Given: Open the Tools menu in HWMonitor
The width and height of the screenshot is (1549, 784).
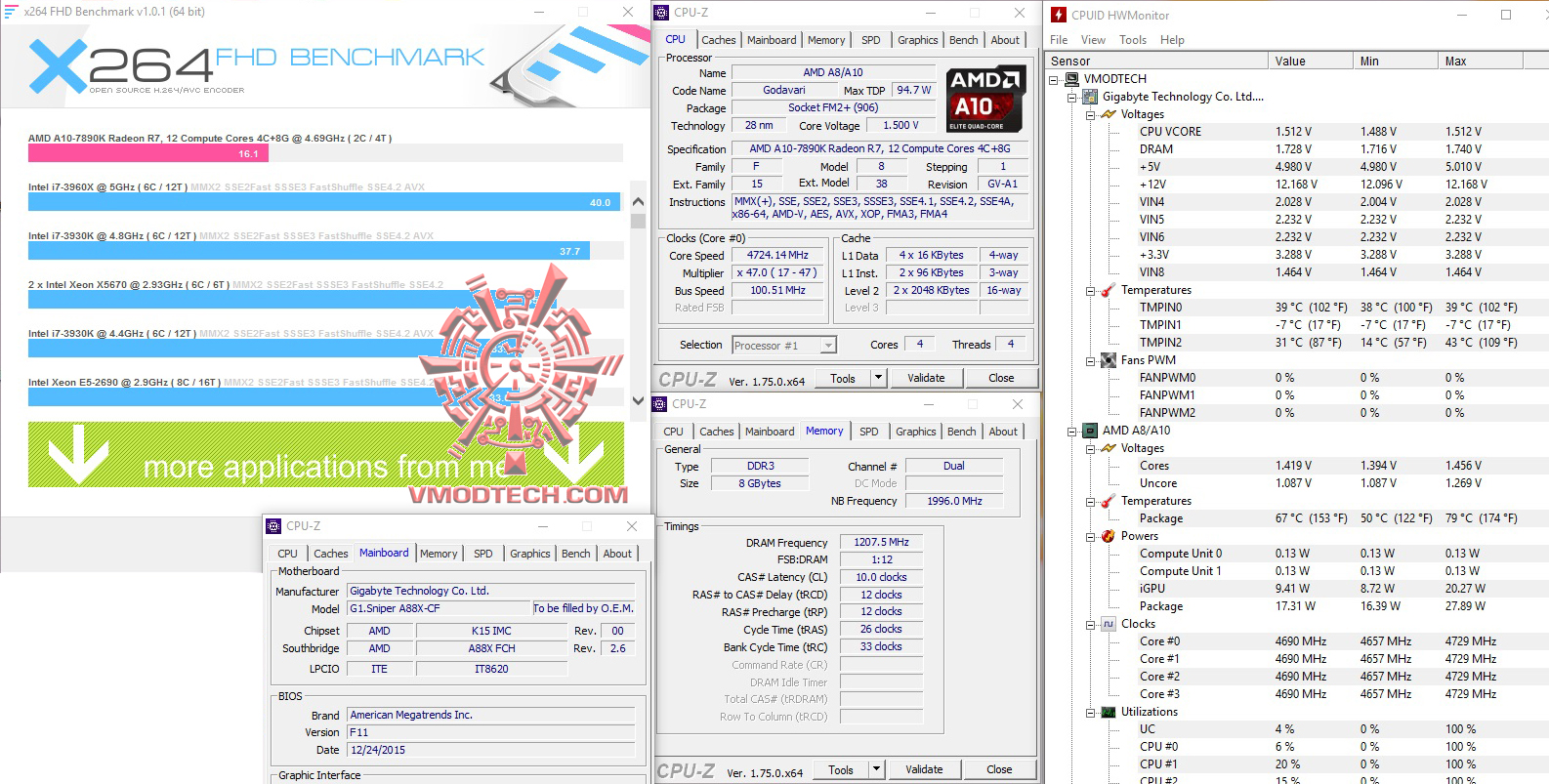Looking at the screenshot, I should (x=1133, y=40).
